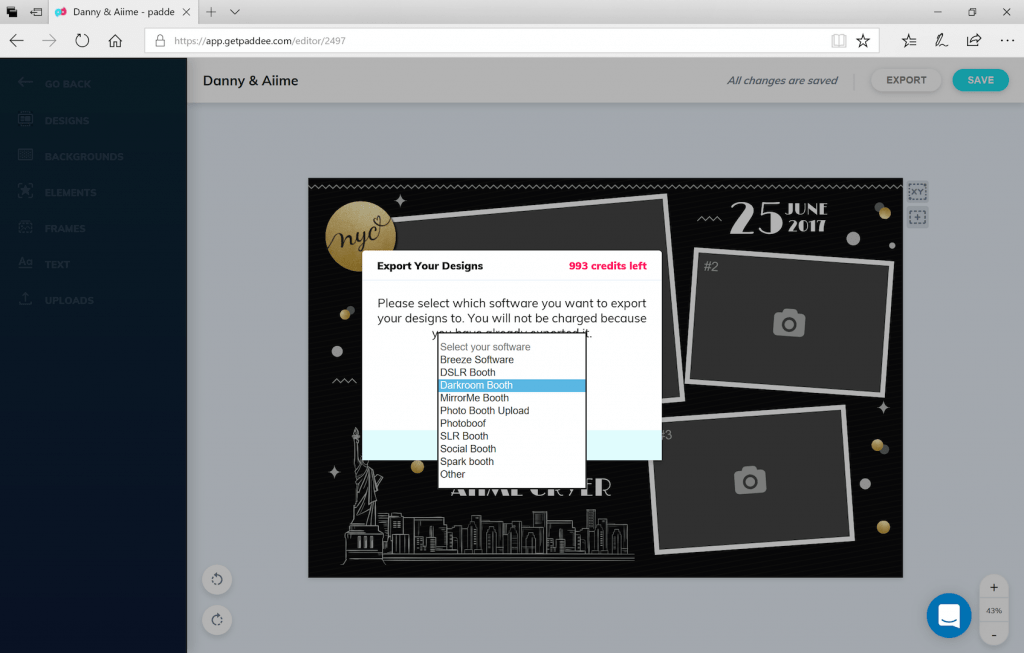The height and width of the screenshot is (653, 1024).
Task: Click the XY position tool icon
Action: (918, 191)
